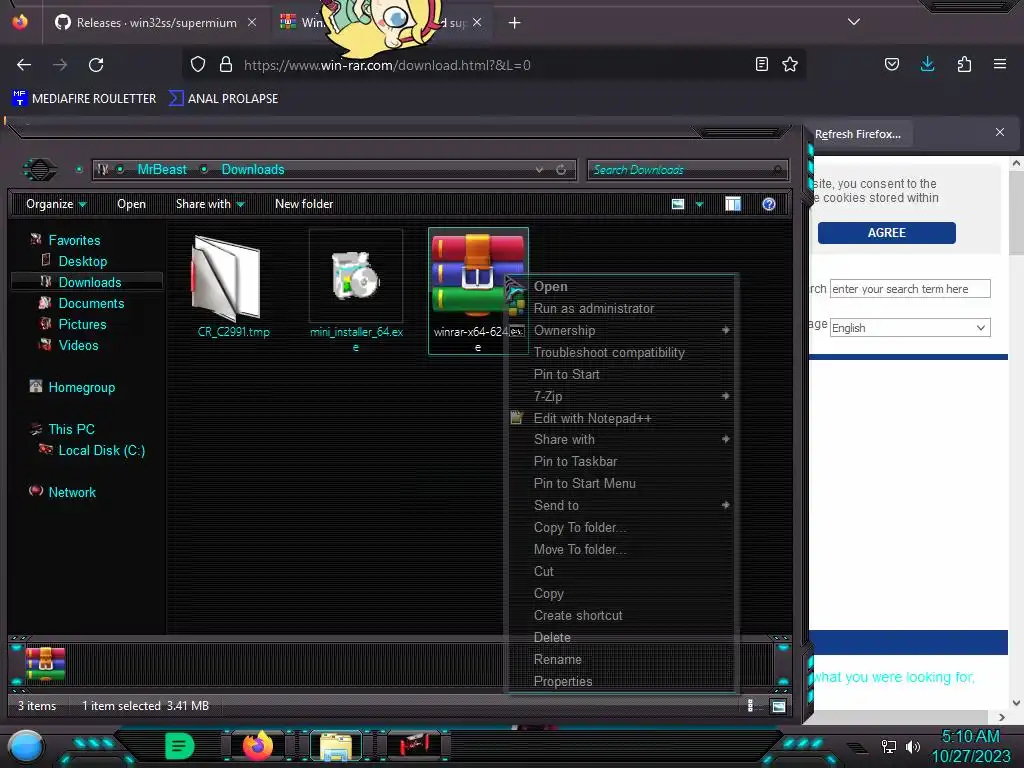Viewport: 1024px width, 768px height.
Task: Click MrBeast in the breadcrumb path
Action: coord(162,169)
